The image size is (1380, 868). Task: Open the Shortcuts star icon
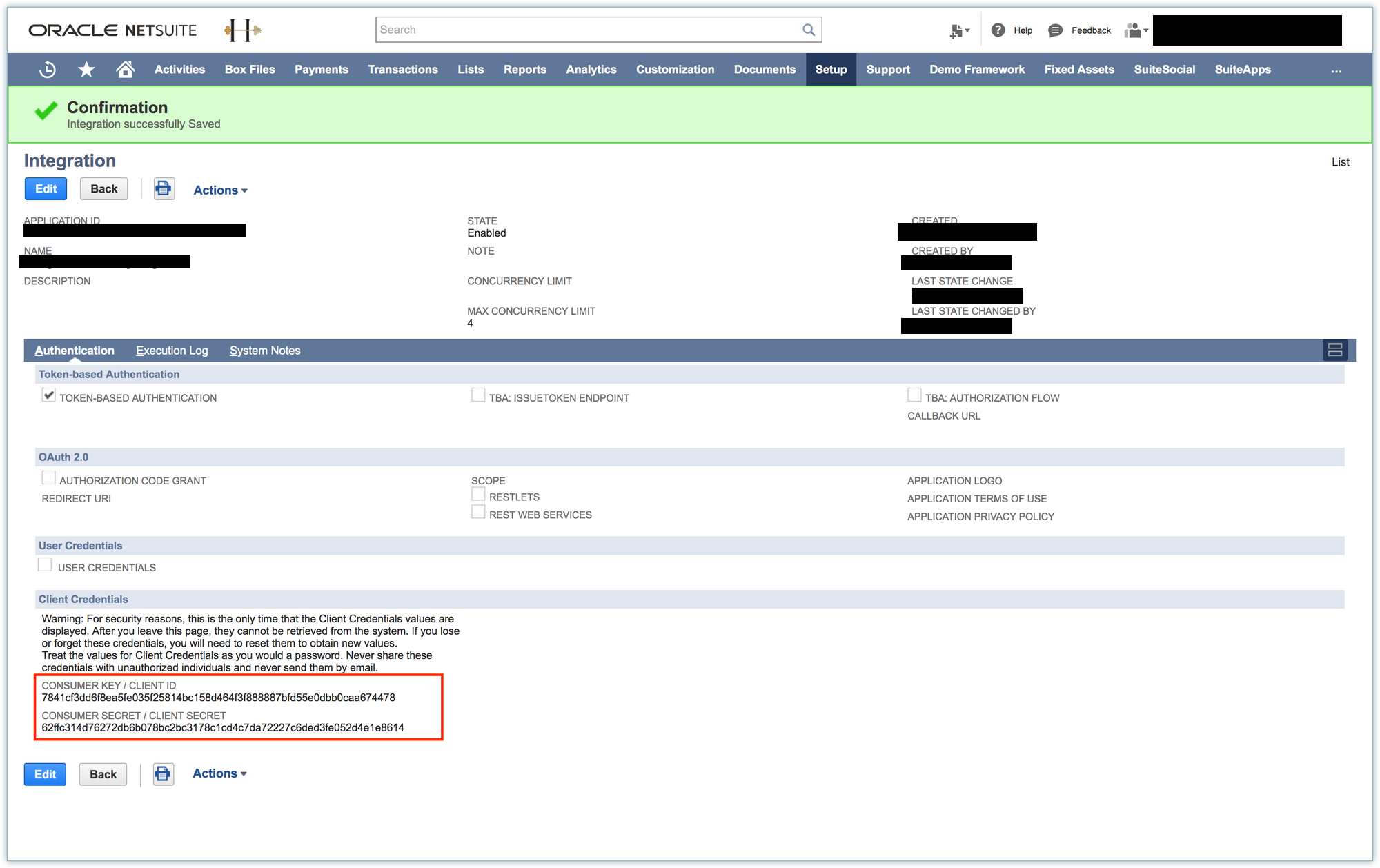tap(86, 70)
